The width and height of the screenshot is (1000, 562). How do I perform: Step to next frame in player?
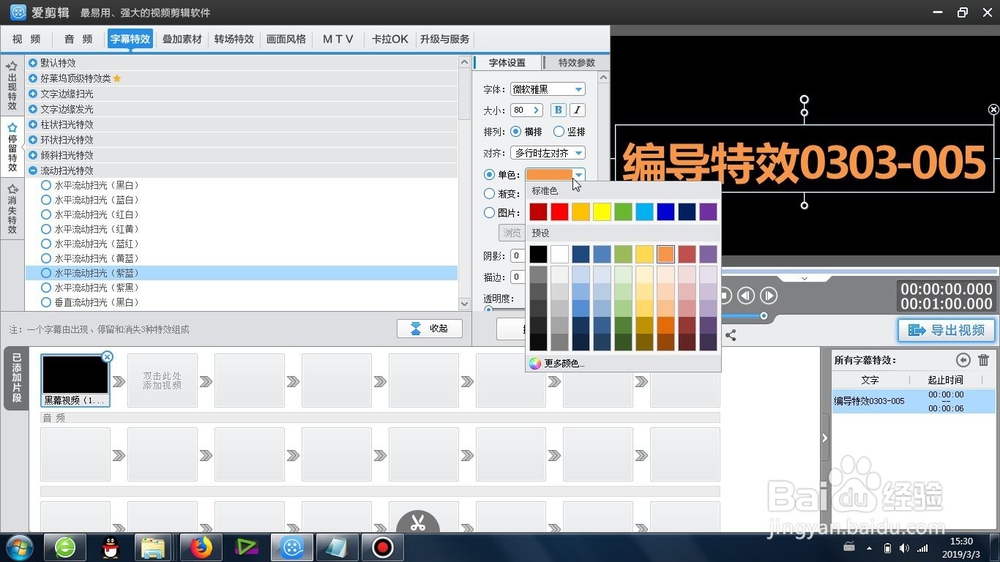coord(768,295)
